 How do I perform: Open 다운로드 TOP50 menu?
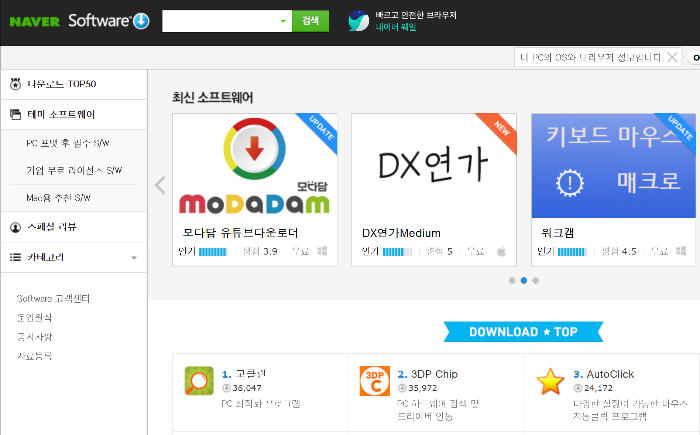(62, 84)
